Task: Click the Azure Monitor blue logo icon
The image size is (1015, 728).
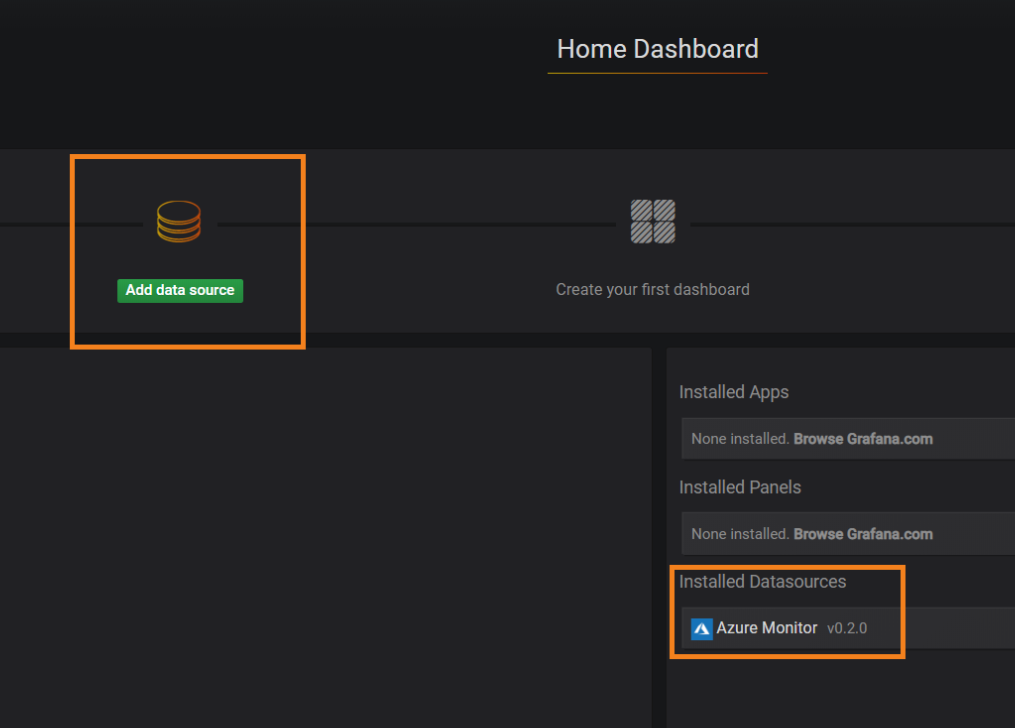Action: pos(702,629)
